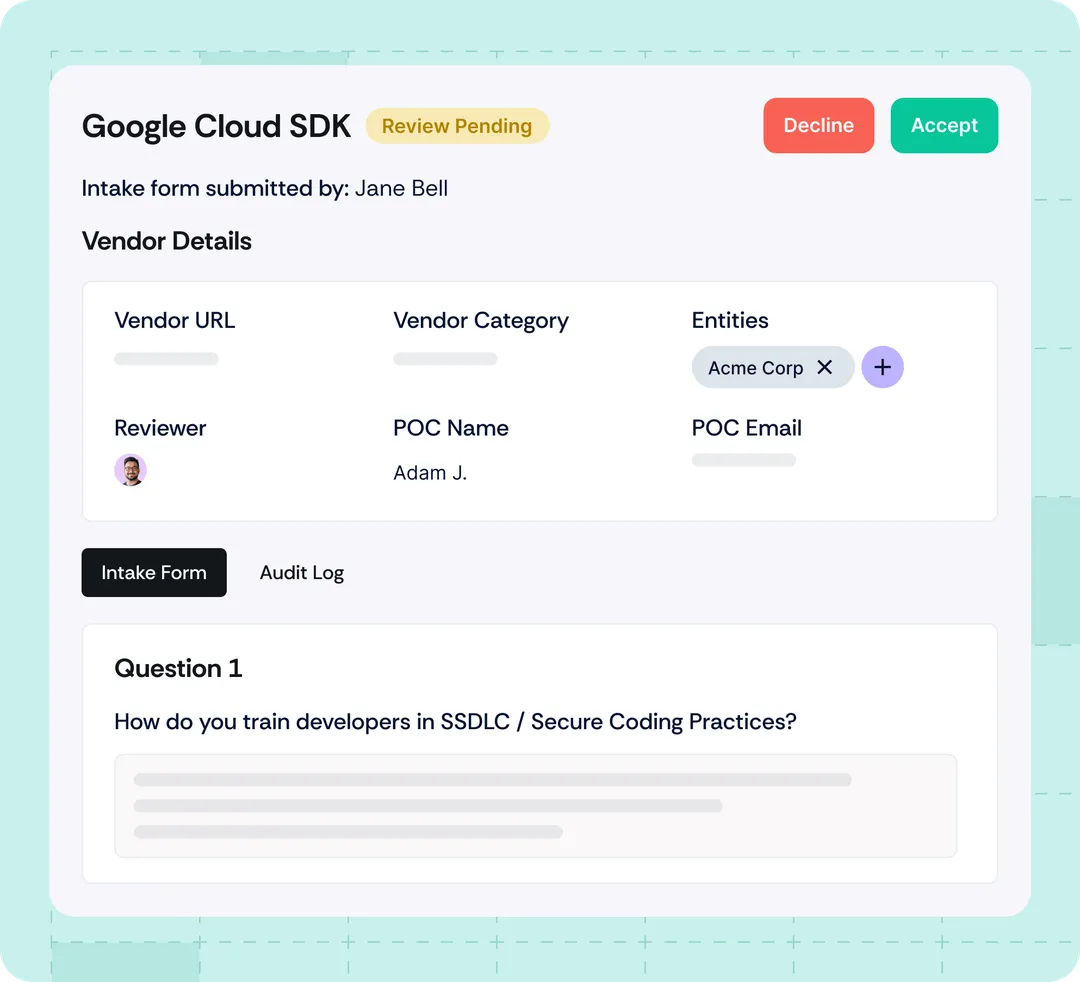This screenshot has width=1080, height=982.
Task: Click the POC Email placeholder value
Action: 743,460
